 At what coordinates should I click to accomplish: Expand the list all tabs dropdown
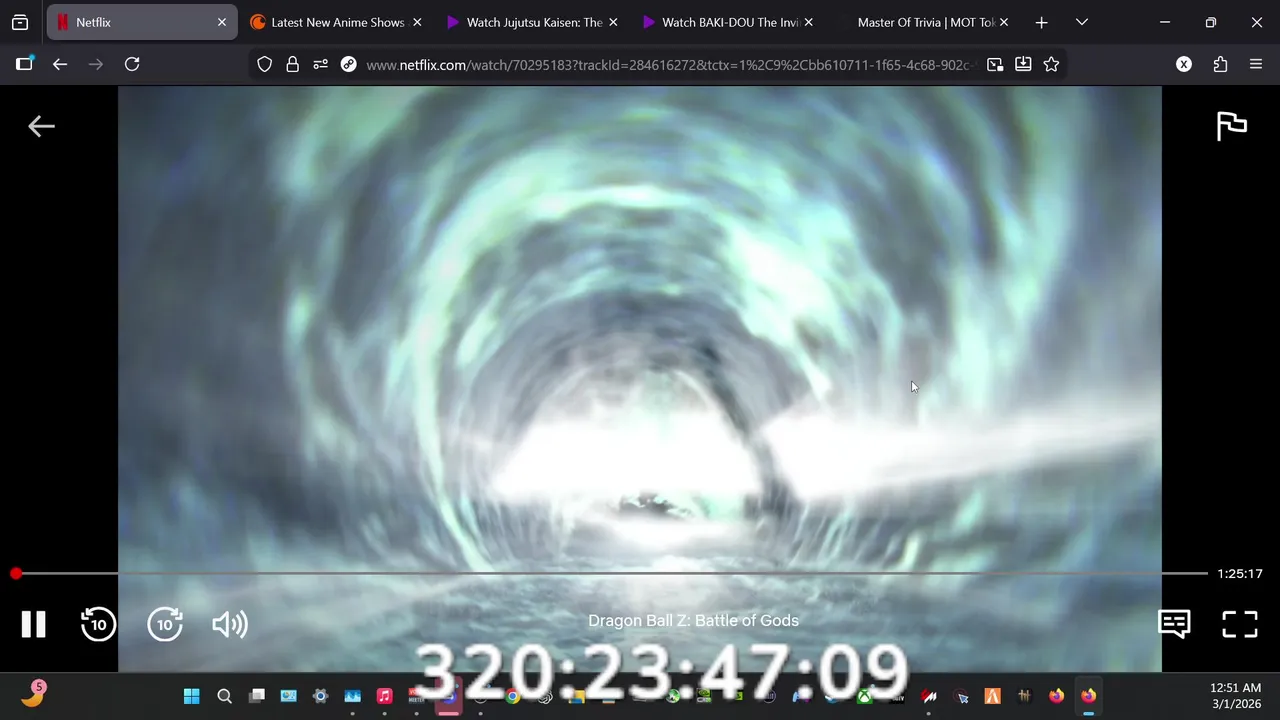point(1081,22)
